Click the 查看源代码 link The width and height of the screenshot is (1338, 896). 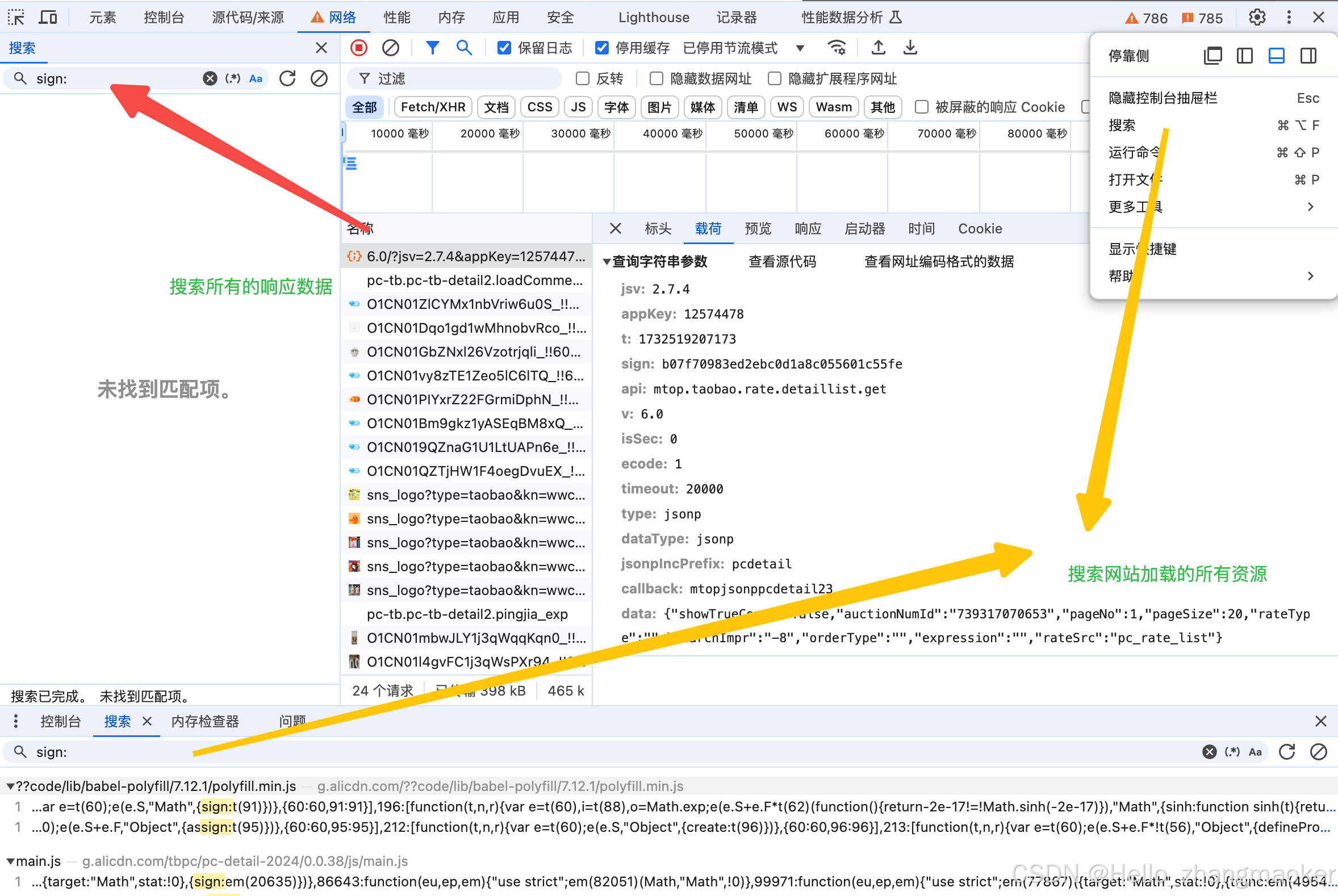click(x=782, y=262)
